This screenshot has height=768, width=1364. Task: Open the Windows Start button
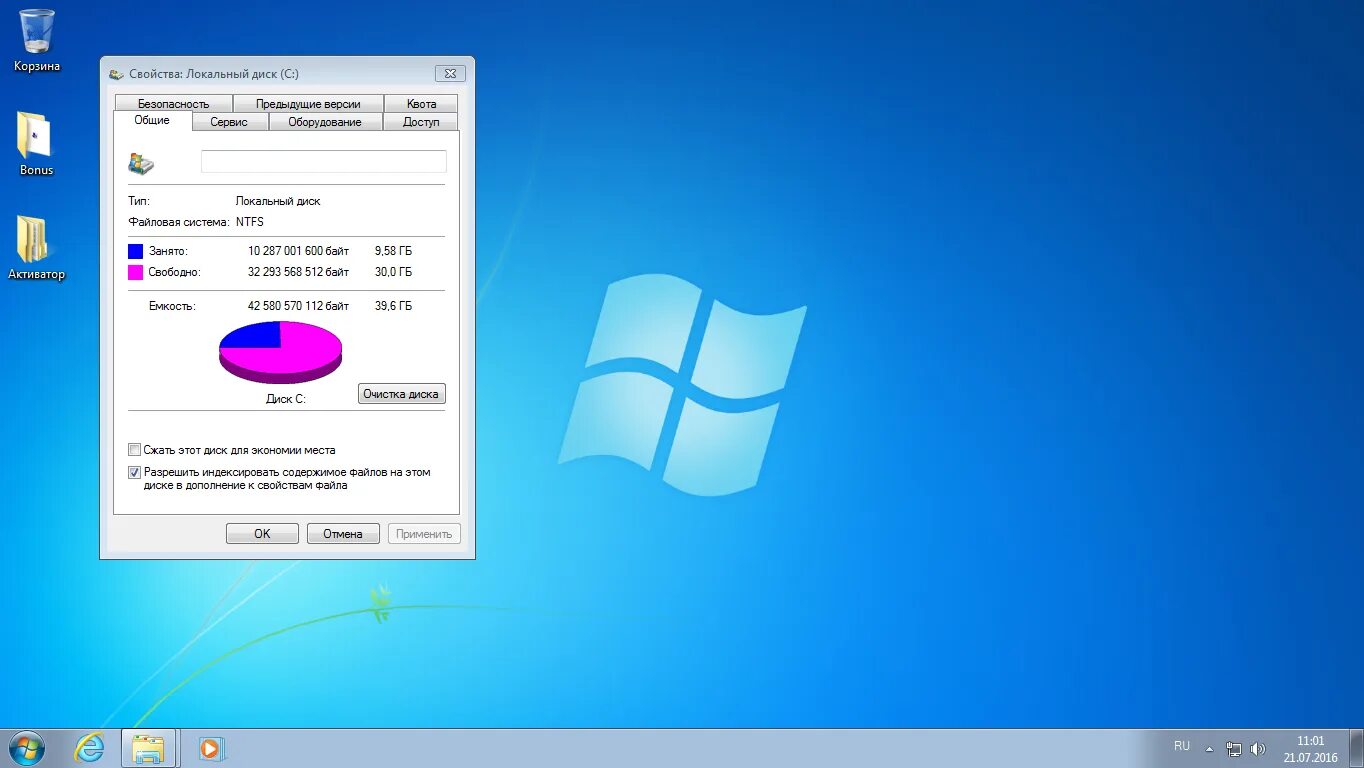pyautogui.click(x=26, y=748)
